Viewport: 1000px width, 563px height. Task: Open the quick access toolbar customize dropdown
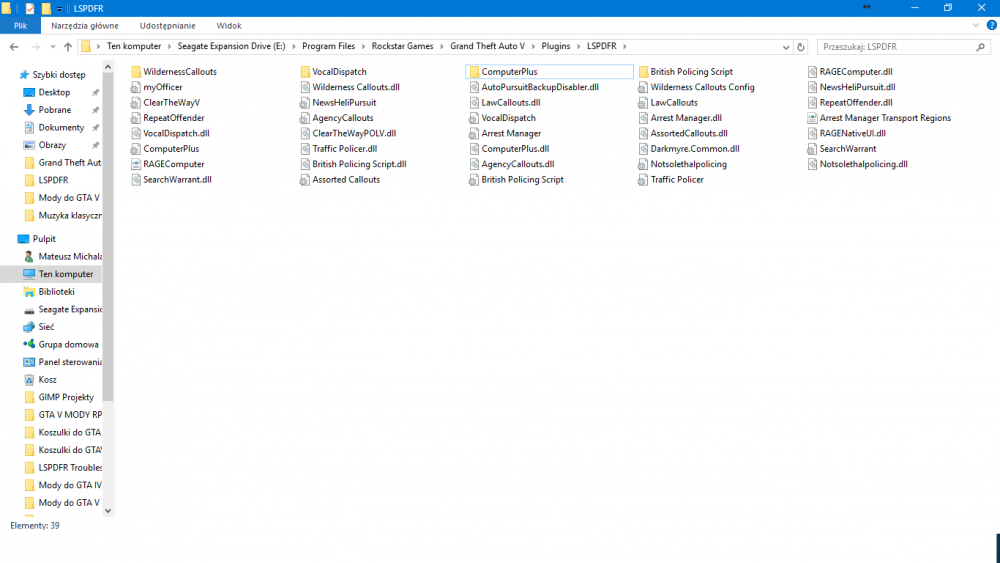[59, 9]
